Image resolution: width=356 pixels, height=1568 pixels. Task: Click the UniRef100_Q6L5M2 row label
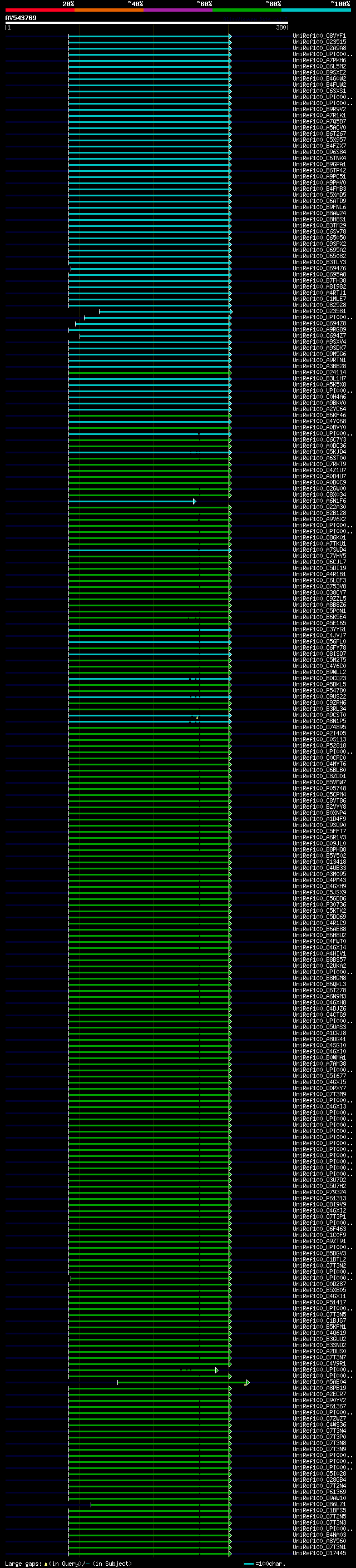coord(319,66)
